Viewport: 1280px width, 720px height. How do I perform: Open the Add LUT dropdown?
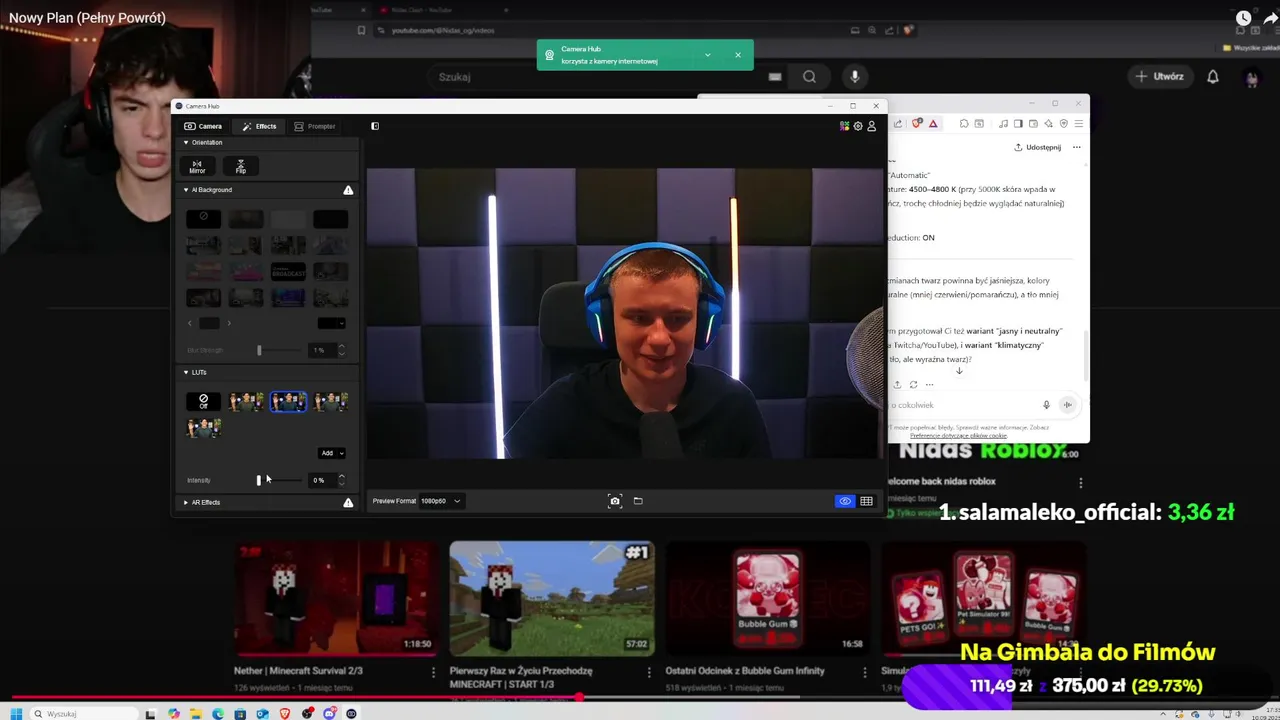pos(331,453)
